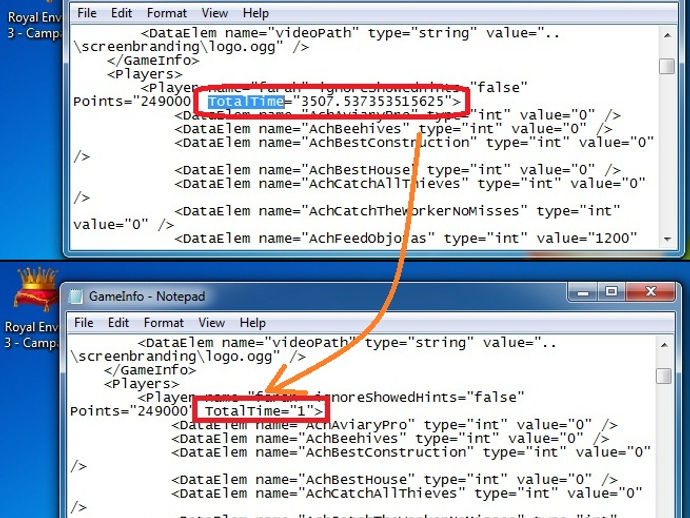This screenshot has width=690, height=518.
Task: Open Format menu in upper Notepad window
Action: [x=167, y=13]
